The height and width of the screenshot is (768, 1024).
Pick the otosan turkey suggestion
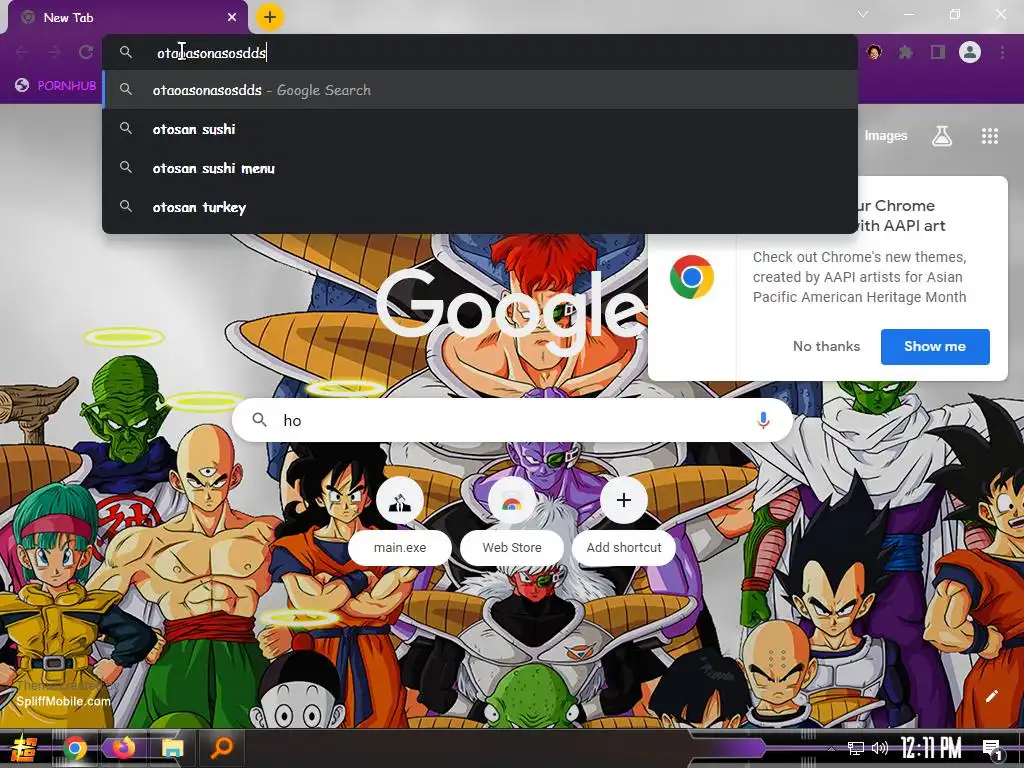click(x=480, y=207)
